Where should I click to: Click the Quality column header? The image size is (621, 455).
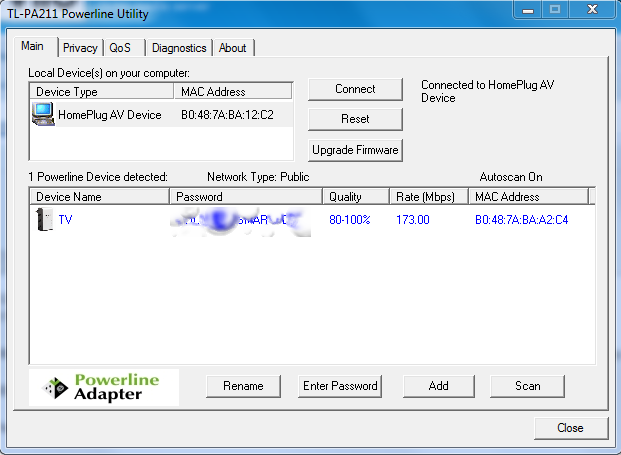(x=356, y=197)
